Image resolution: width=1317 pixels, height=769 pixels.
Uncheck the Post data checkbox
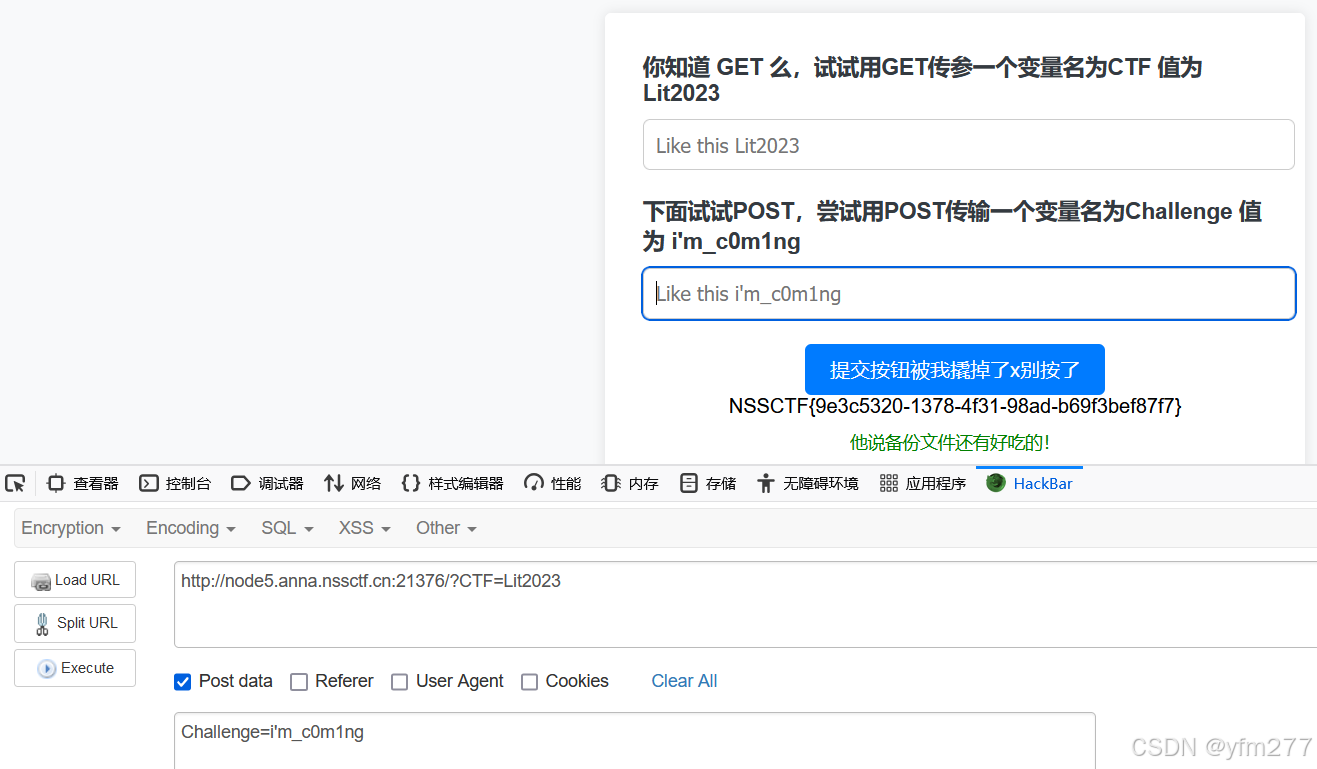point(182,682)
